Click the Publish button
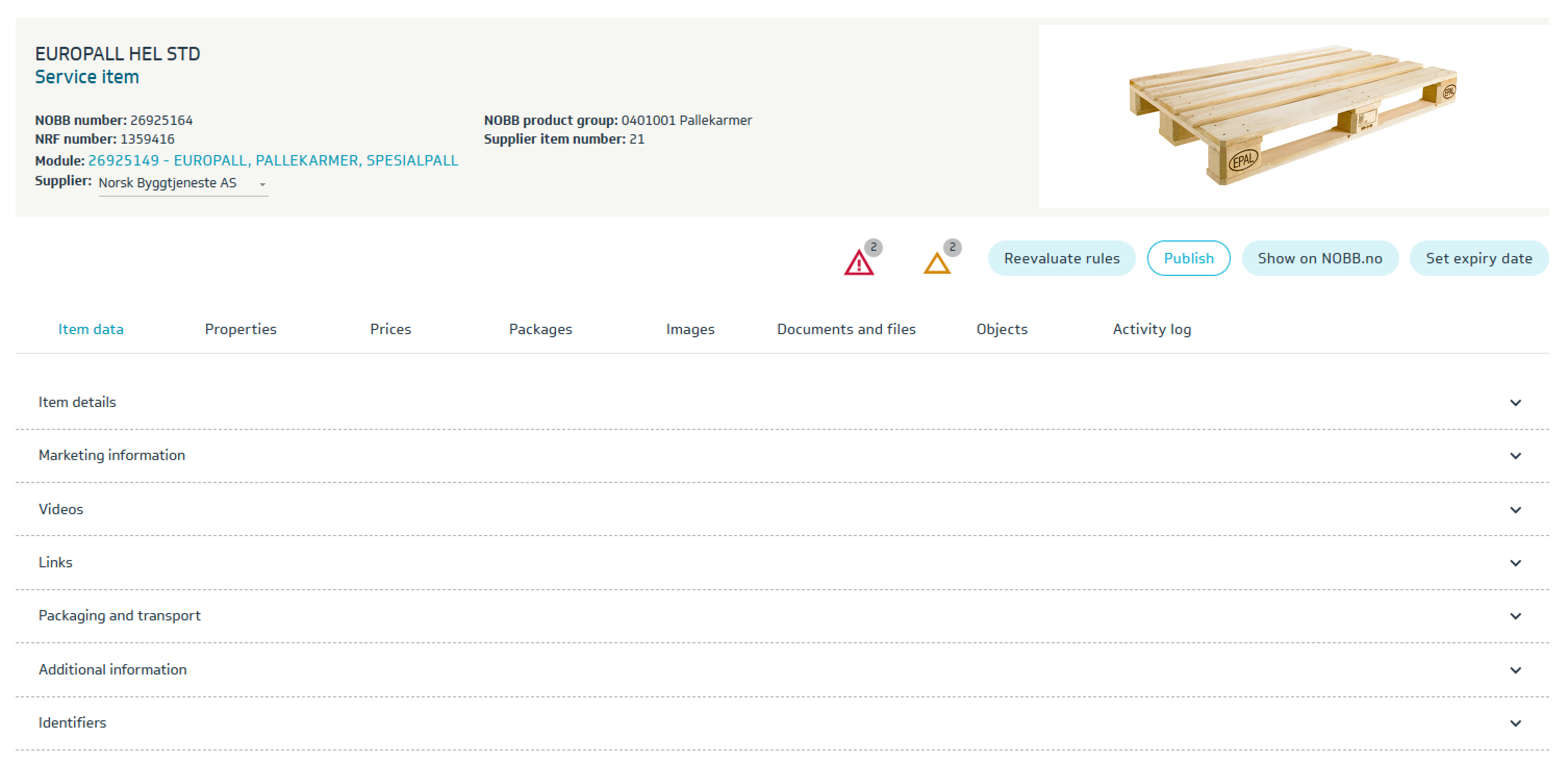 pos(1188,258)
